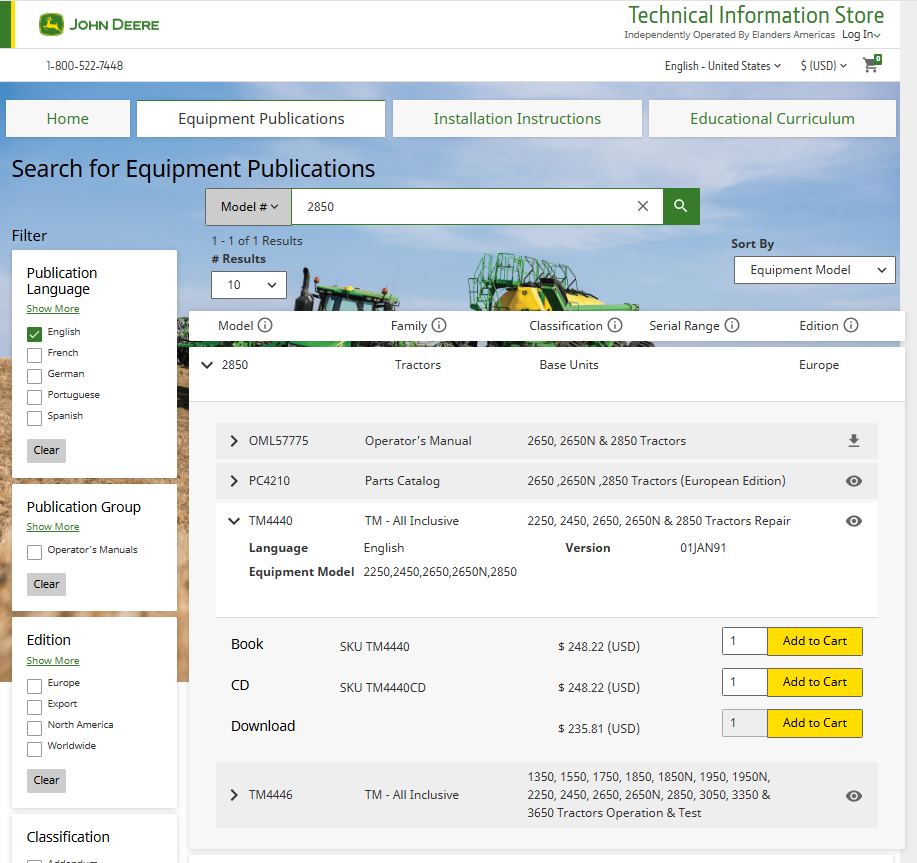
Task: Click the Book quantity field
Action: click(744, 641)
